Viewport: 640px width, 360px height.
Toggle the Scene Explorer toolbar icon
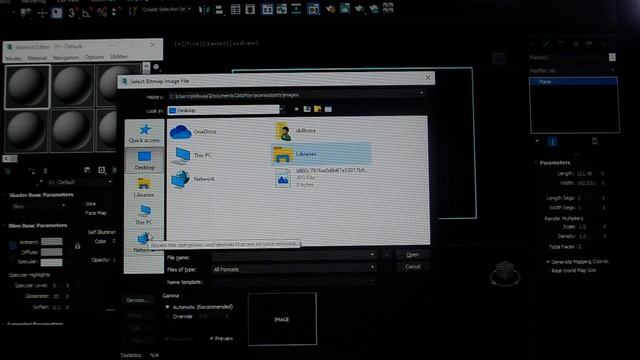(236, 9)
